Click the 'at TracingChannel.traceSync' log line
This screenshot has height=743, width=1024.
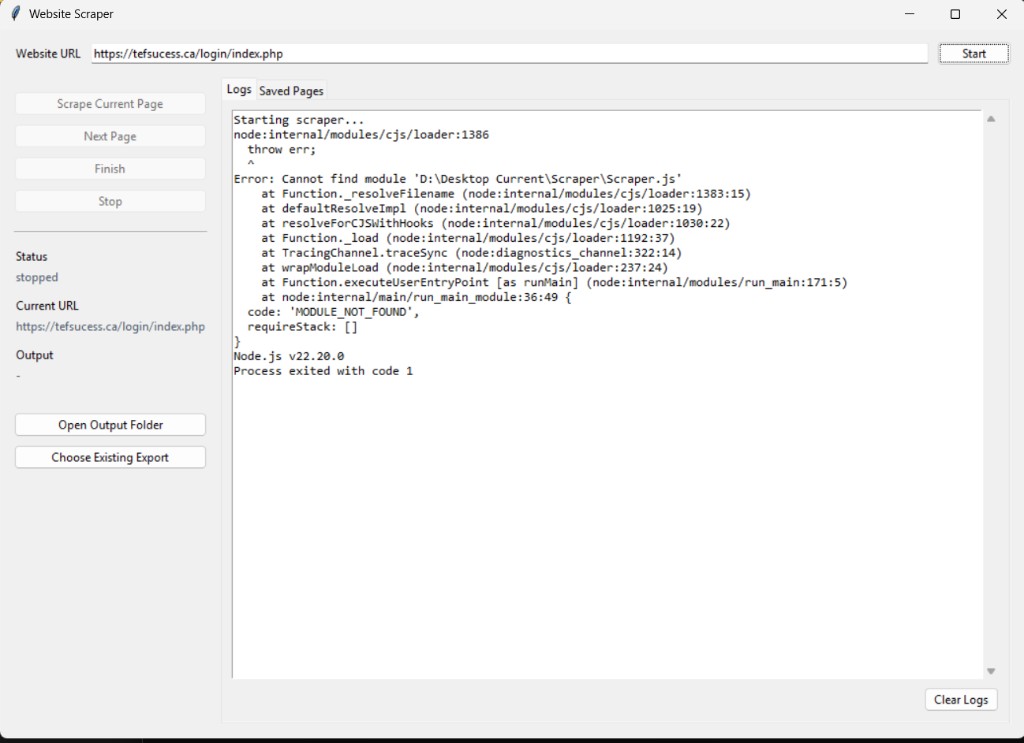[472, 253]
